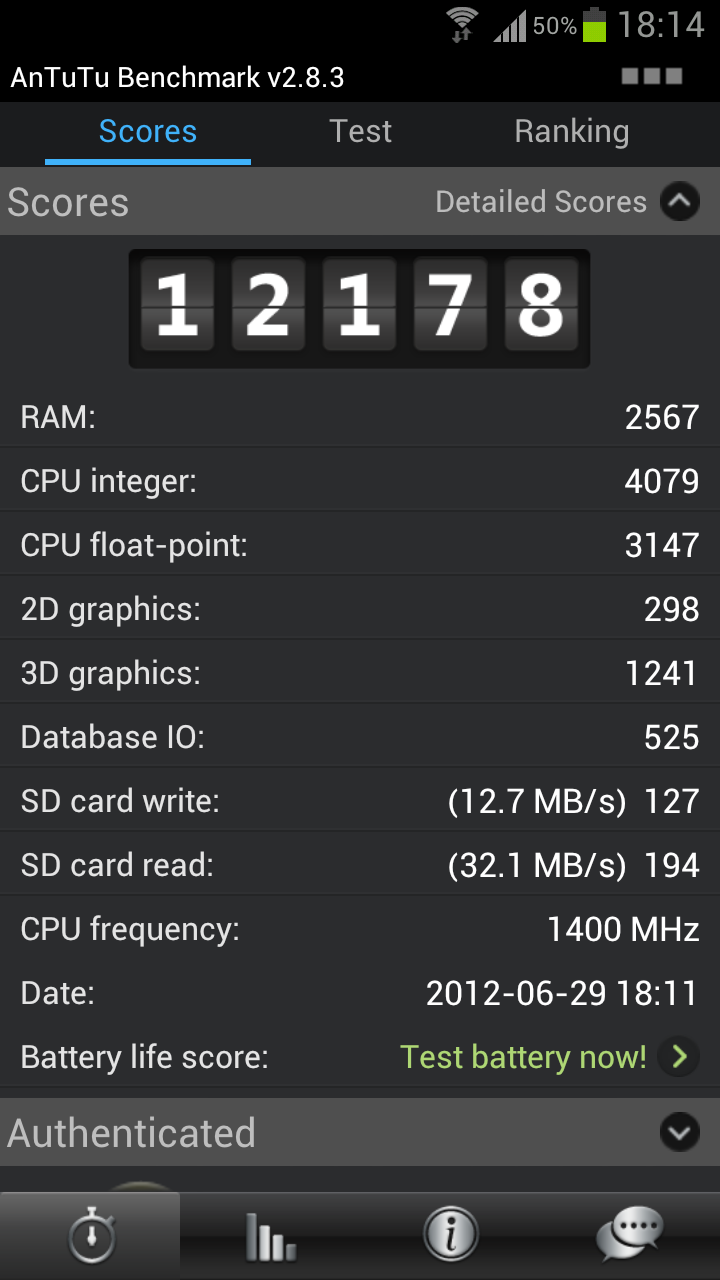Open the stopwatch benchmark icon in bottom bar
The height and width of the screenshot is (1280, 720).
90,1236
